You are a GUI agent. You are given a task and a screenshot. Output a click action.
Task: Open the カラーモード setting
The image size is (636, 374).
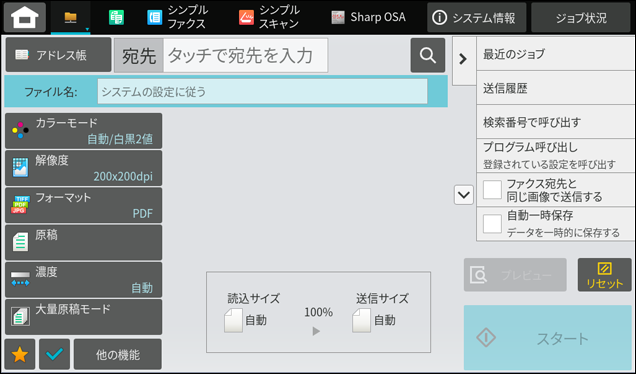[x=84, y=131]
